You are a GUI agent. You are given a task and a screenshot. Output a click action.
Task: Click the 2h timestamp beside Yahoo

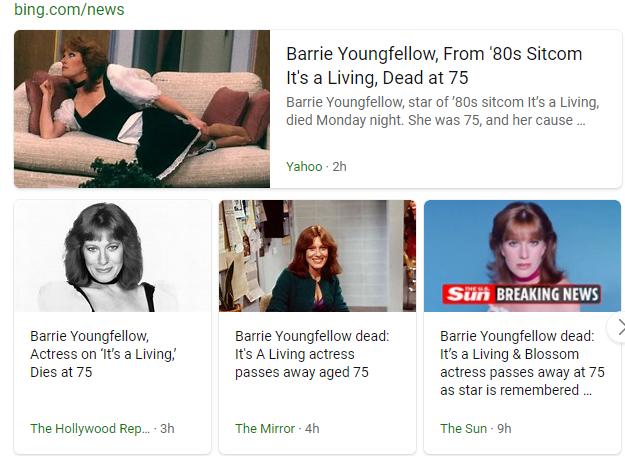(x=340, y=166)
